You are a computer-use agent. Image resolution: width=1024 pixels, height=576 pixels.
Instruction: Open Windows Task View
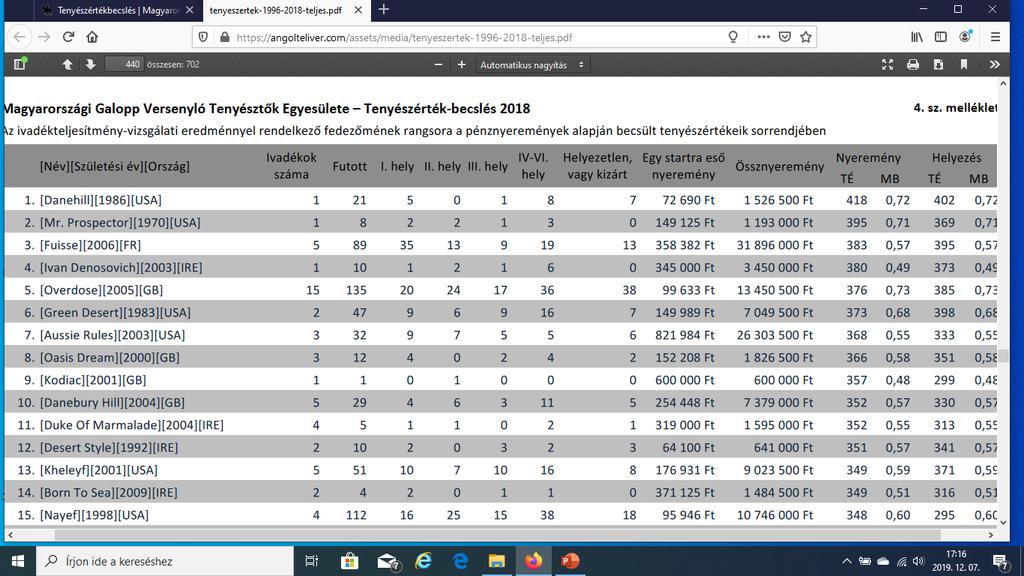(x=312, y=561)
